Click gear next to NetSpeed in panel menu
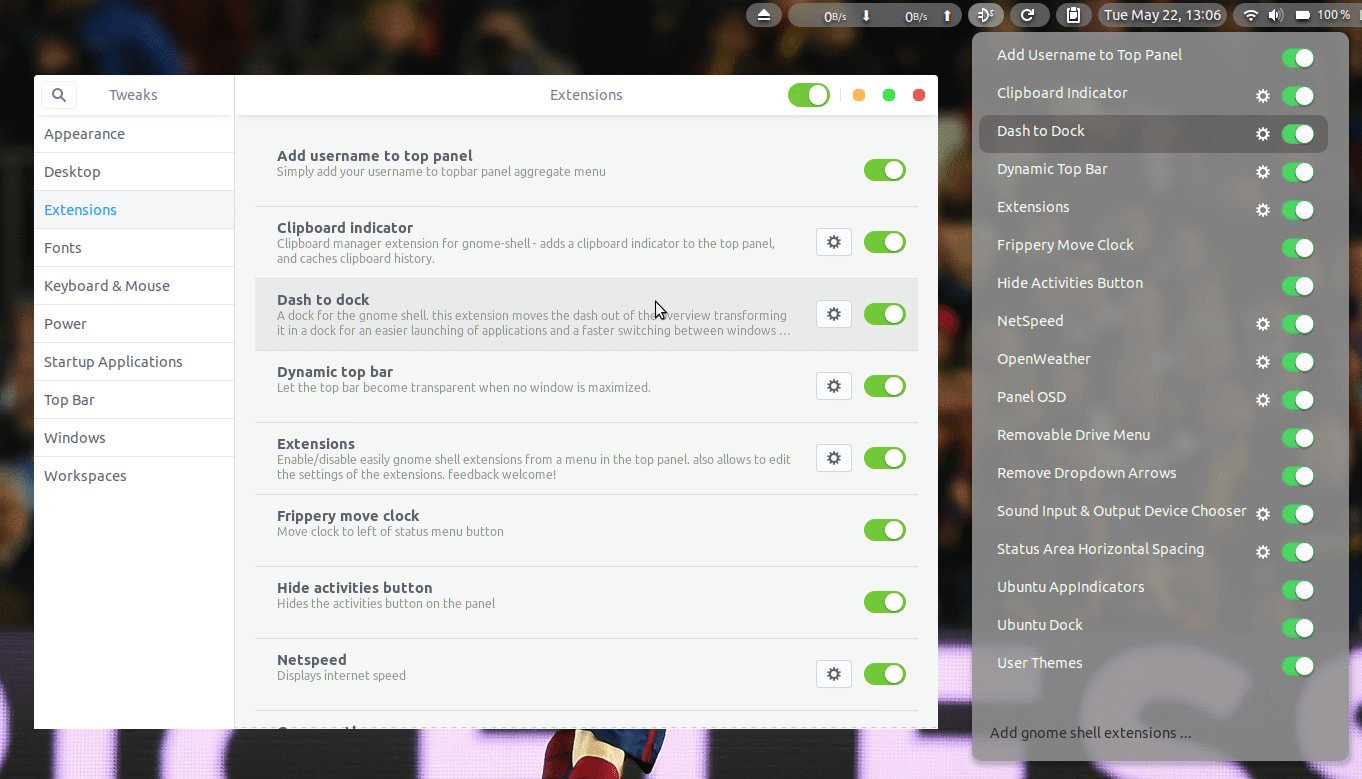This screenshot has width=1362, height=779. point(1263,324)
